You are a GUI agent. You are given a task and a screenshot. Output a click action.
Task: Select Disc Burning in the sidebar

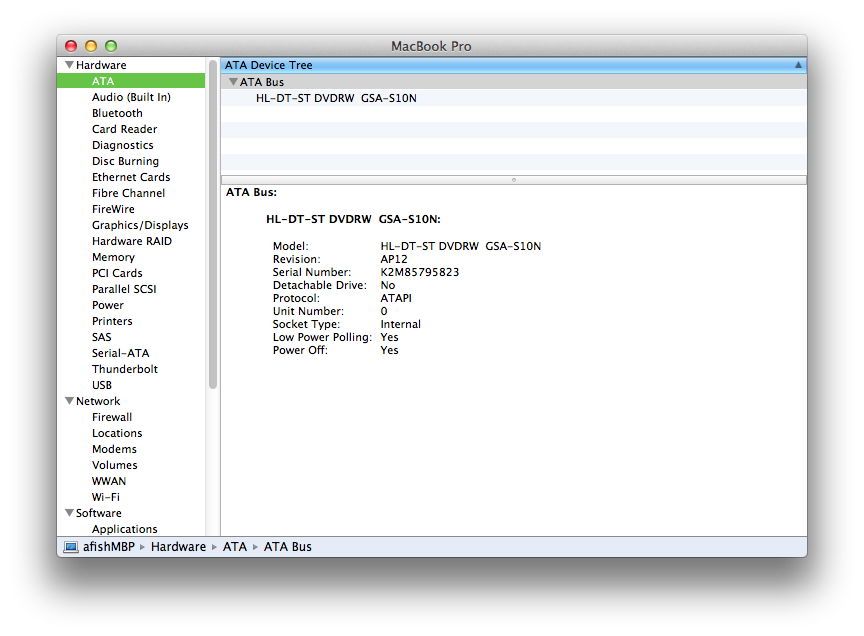tap(126, 161)
